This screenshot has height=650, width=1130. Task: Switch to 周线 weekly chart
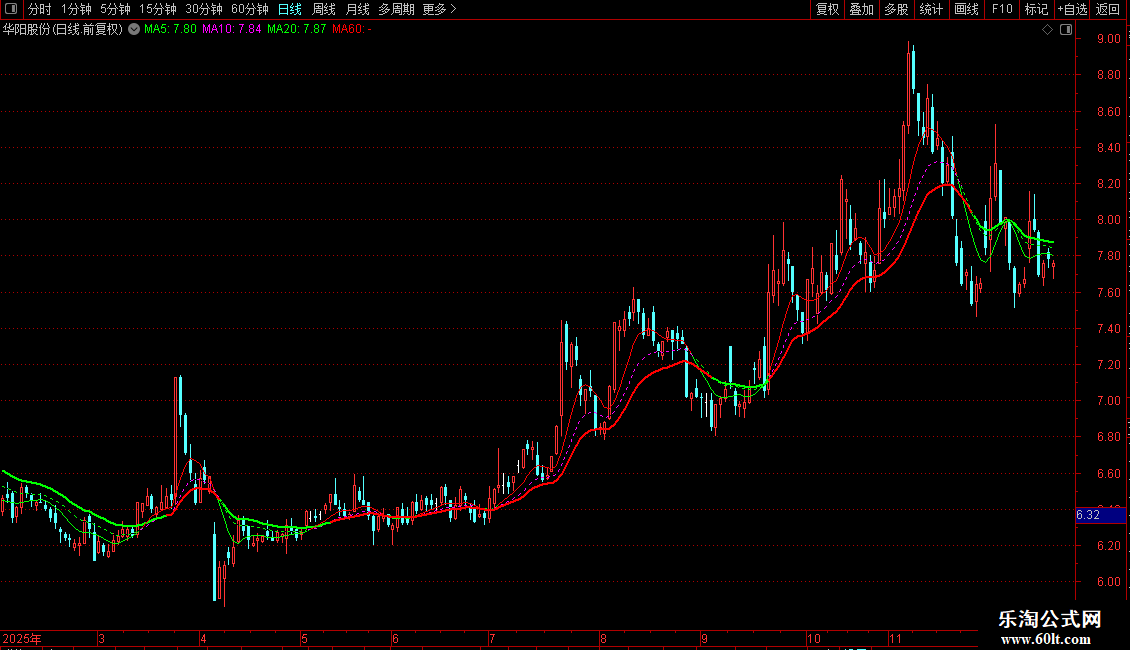(324, 9)
